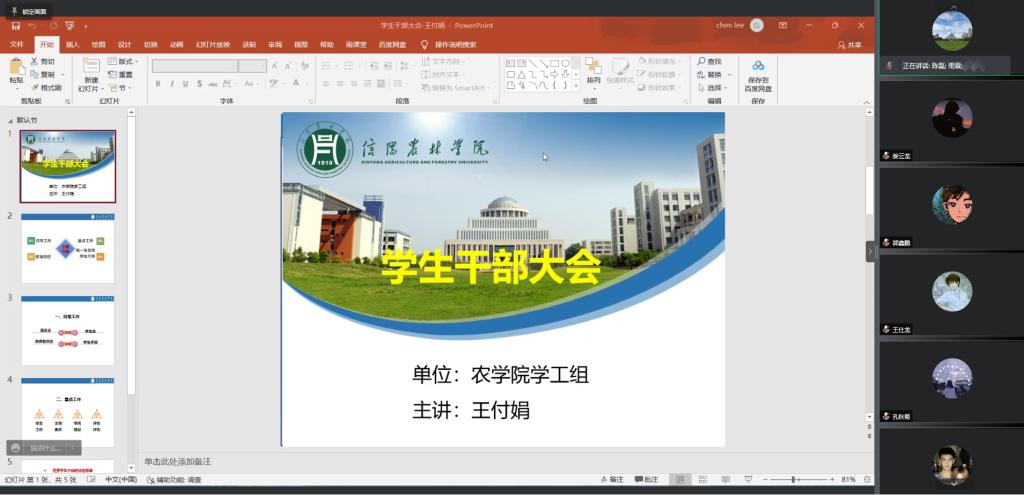Click the Save icon in quick access toolbar
The width and height of the screenshot is (1024, 495).
[13, 25]
